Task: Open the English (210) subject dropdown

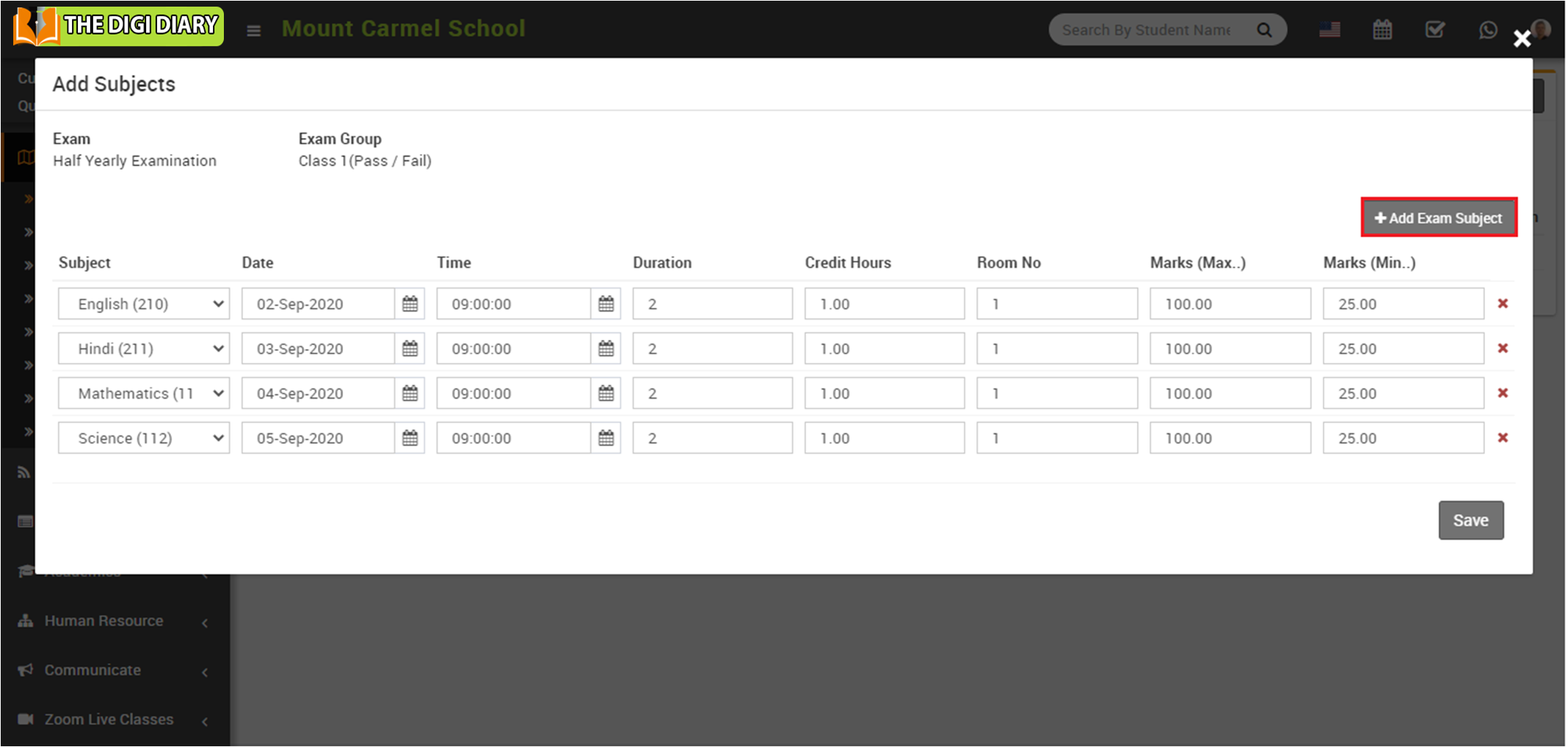Action: 144,304
